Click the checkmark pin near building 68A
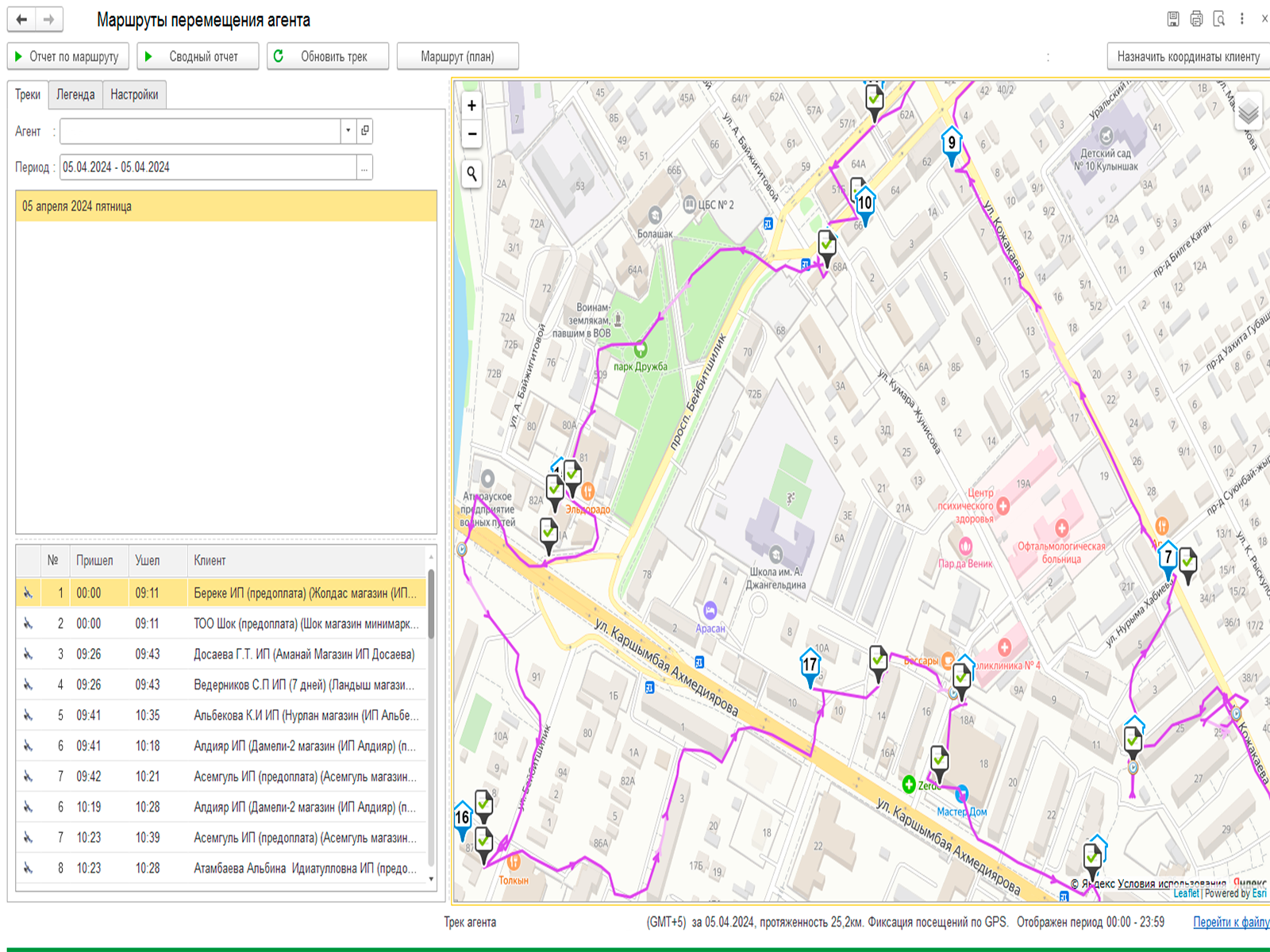This screenshot has height=952, width=1270. tap(827, 248)
